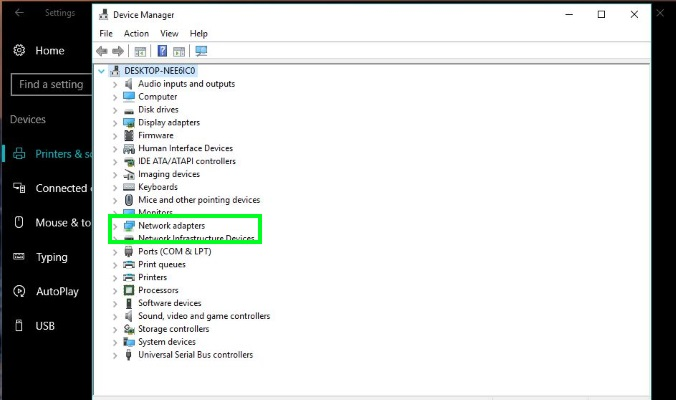Image resolution: width=676 pixels, height=400 pixels.
Task: Click the blue Help question mark icon
Action: (x=162, y=51)
